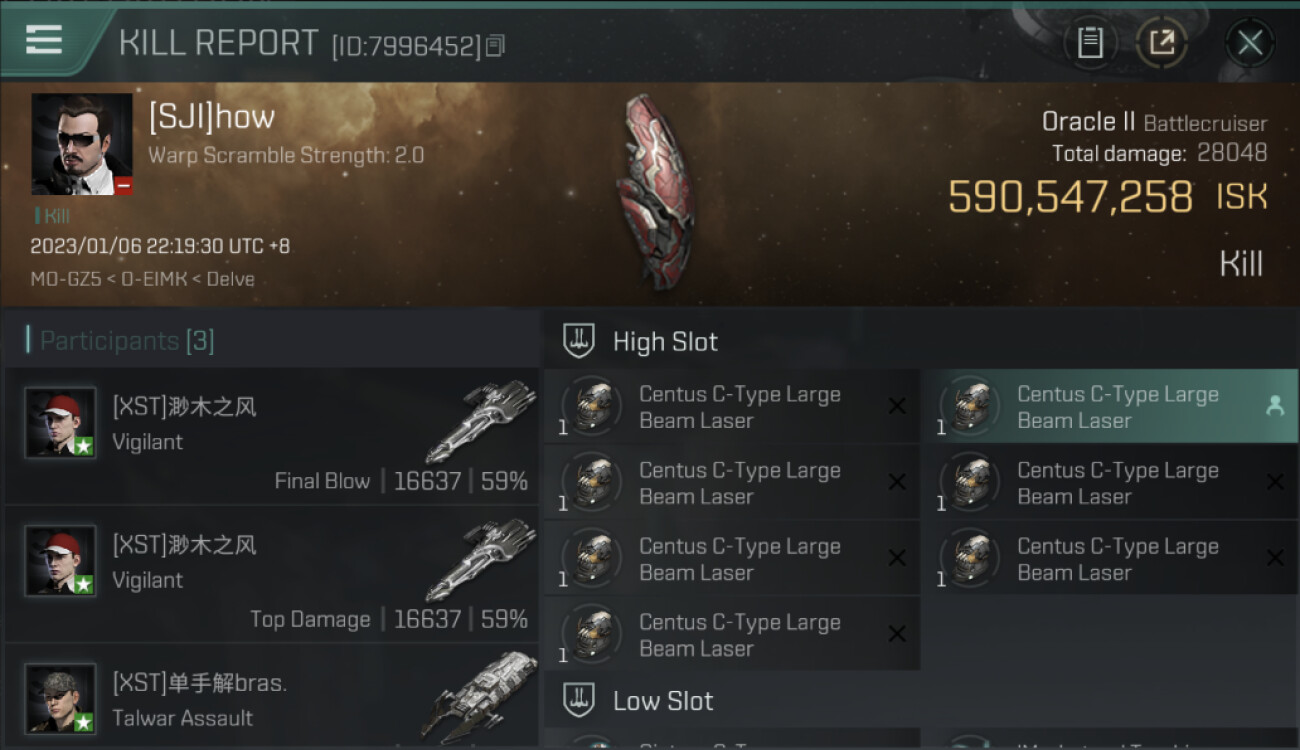
Task: Open the Top Damage Vigilant participant entry
Action: pos(272,574)
